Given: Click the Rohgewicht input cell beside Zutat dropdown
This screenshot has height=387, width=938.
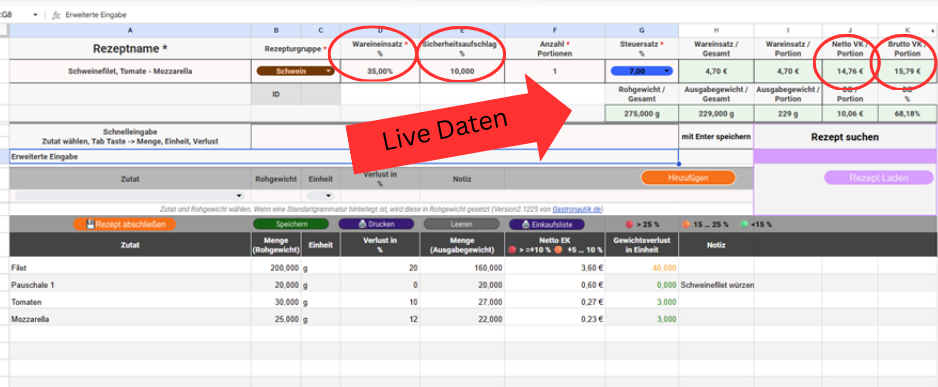Looking at the screenshot, I should point(276,196).
